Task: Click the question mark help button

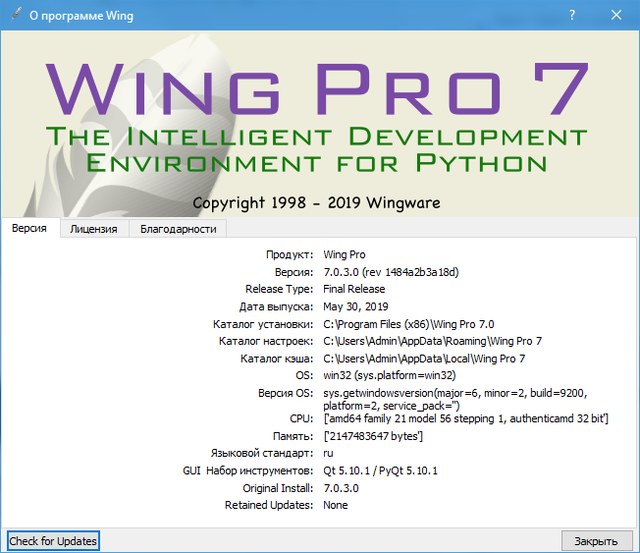Action: [x=571, y=16]
